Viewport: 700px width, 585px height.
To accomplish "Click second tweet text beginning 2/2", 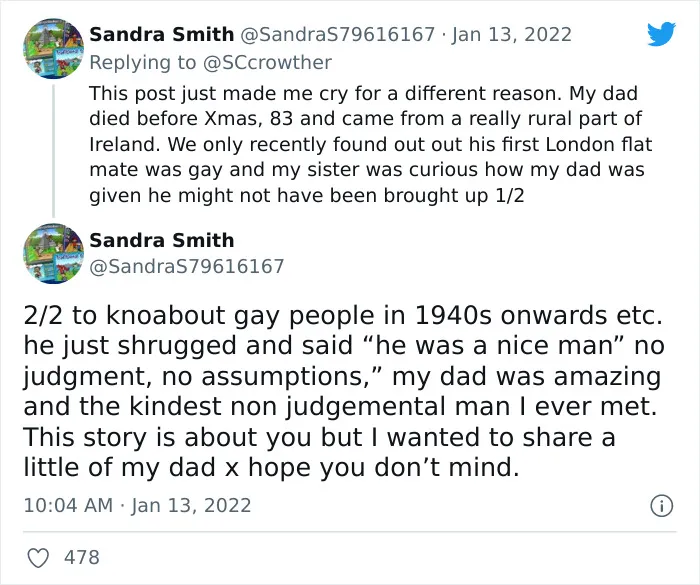I will [x=344, y=391].
